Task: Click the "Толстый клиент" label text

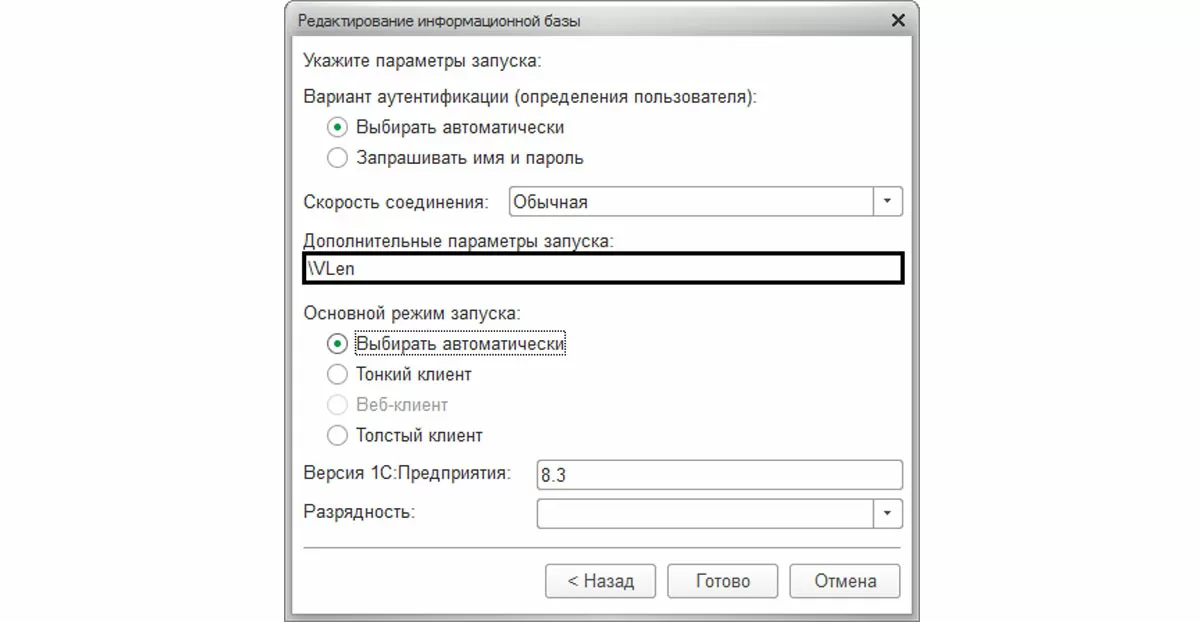Action: coord(419,436)
